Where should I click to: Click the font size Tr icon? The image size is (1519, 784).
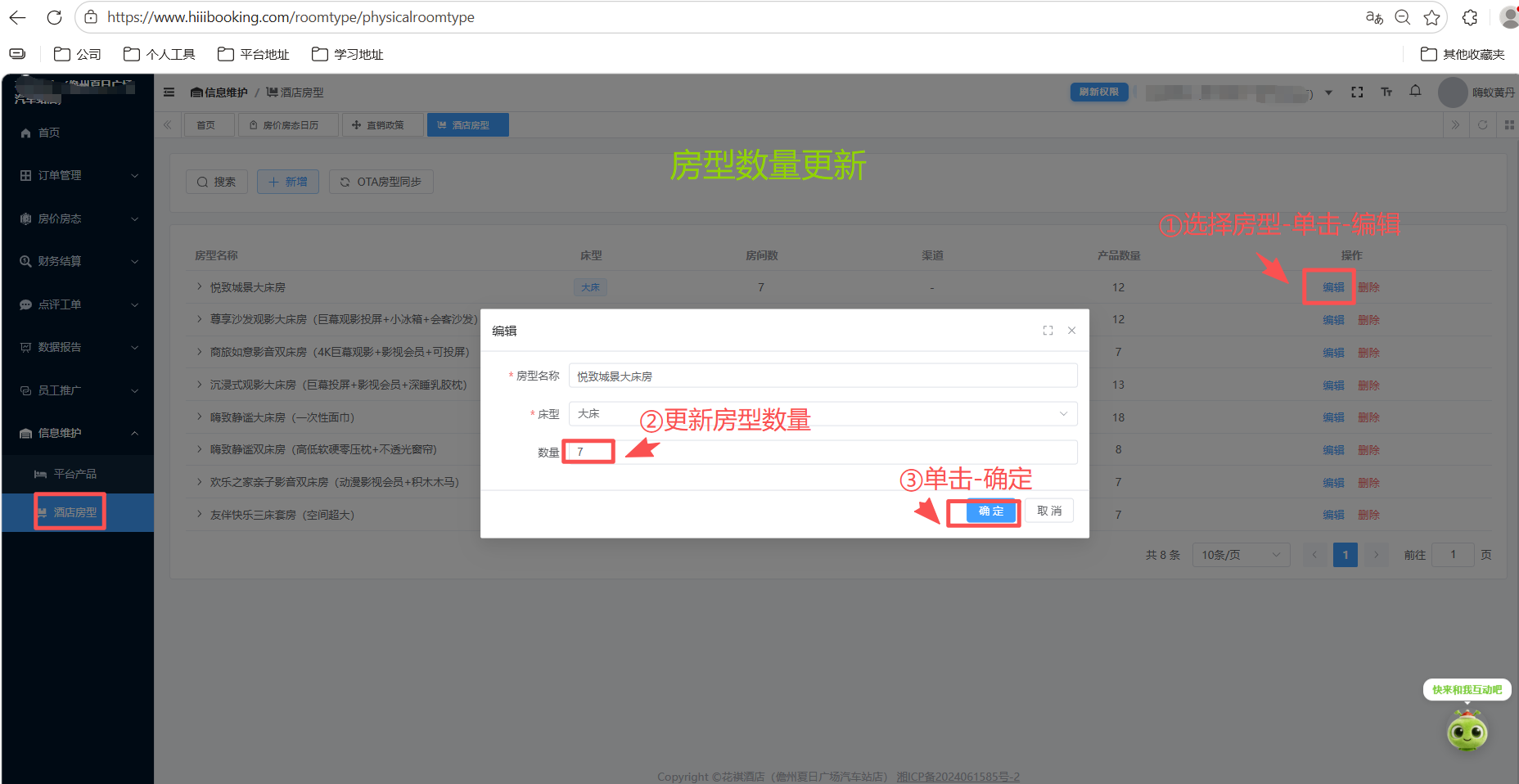click(x=1386, y=92)
